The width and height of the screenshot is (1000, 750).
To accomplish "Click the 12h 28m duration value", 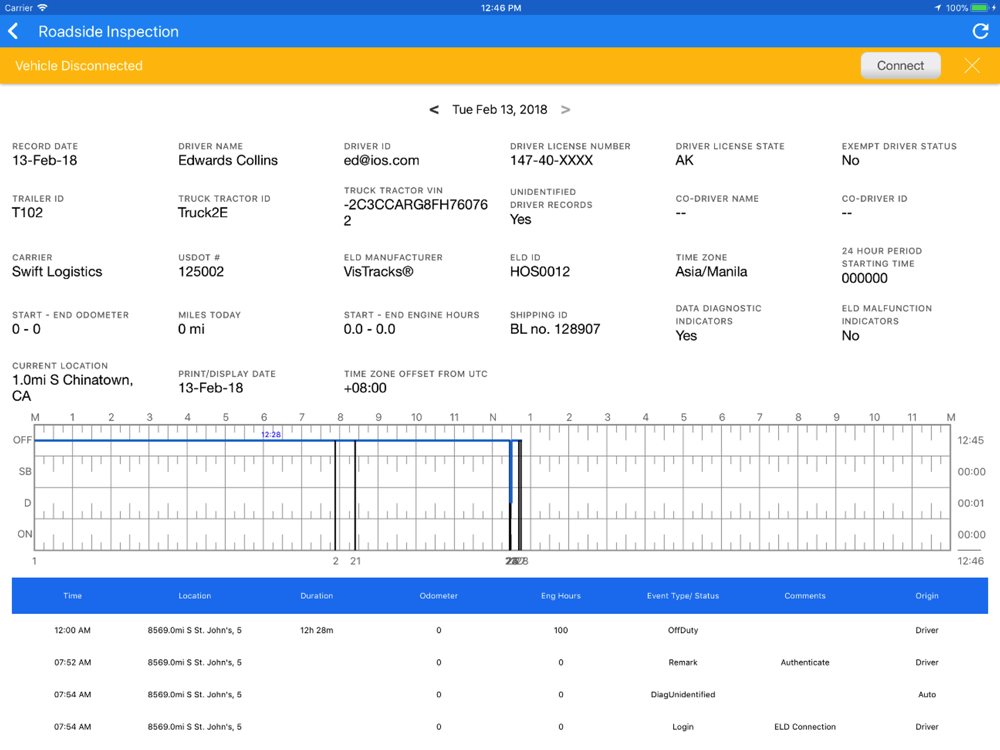I will coord(316,630).
